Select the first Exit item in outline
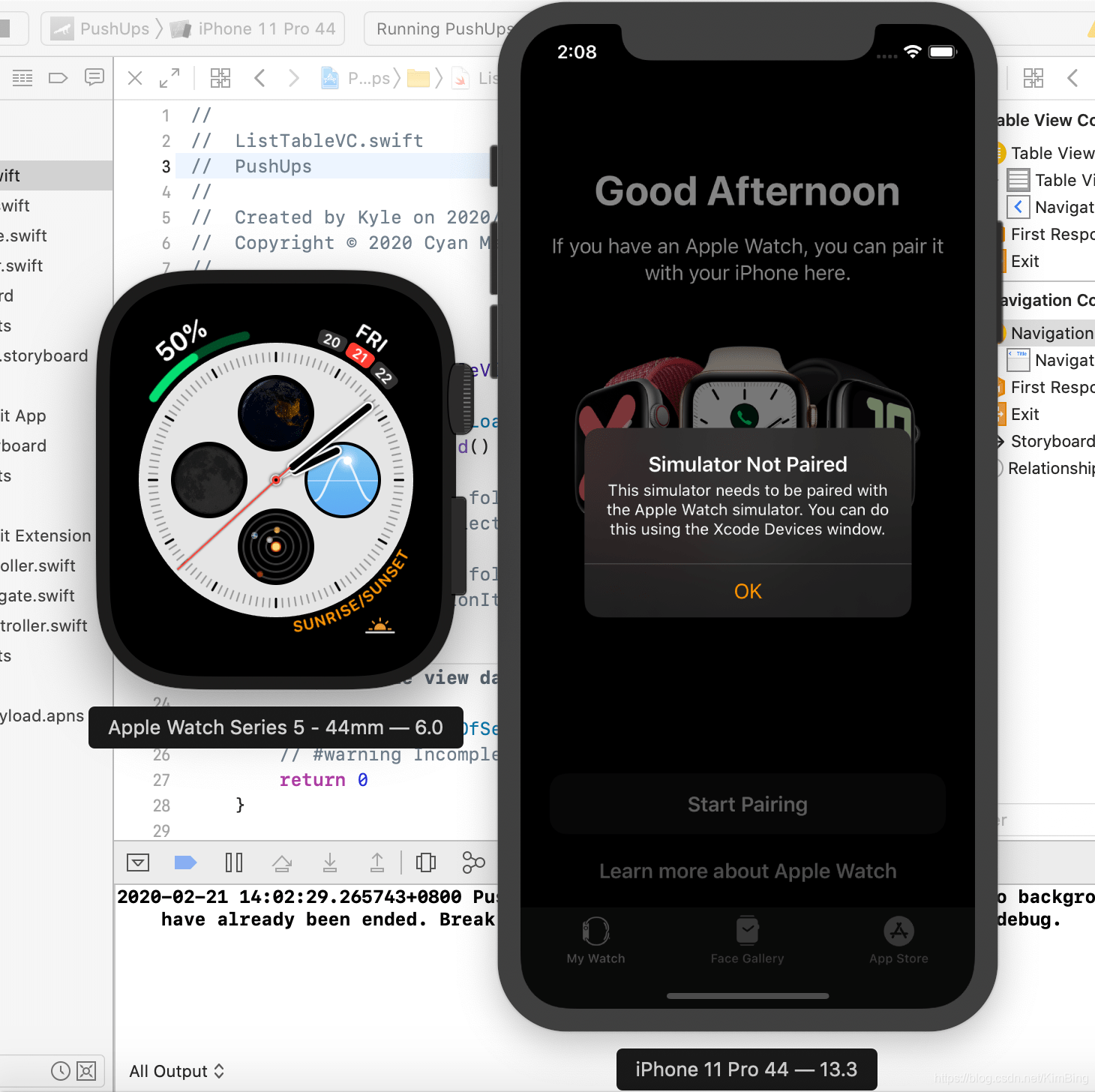1095x1092 pixels. (1024, 261)
